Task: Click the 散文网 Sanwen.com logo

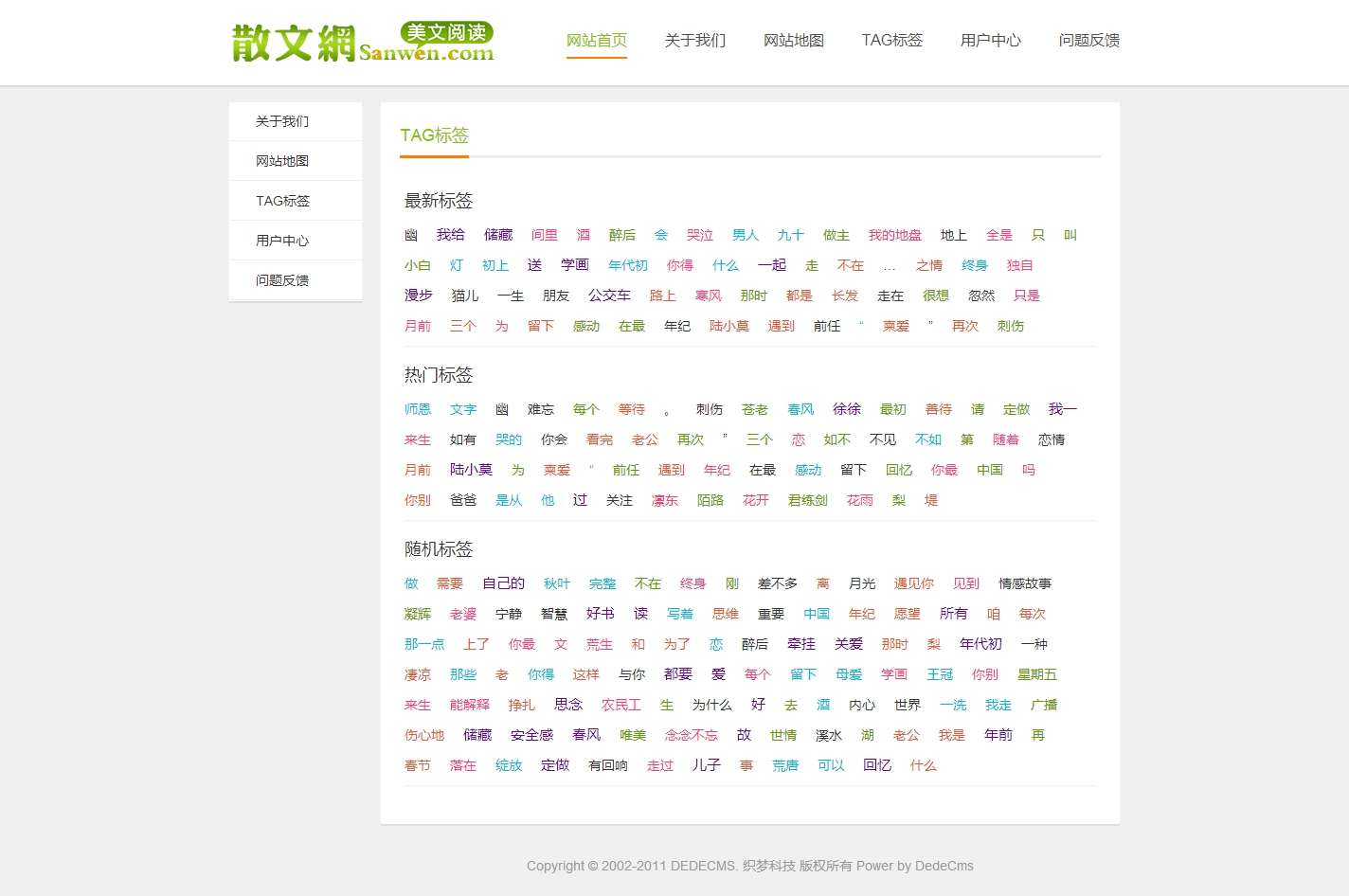Action: (x=362, y=43)
